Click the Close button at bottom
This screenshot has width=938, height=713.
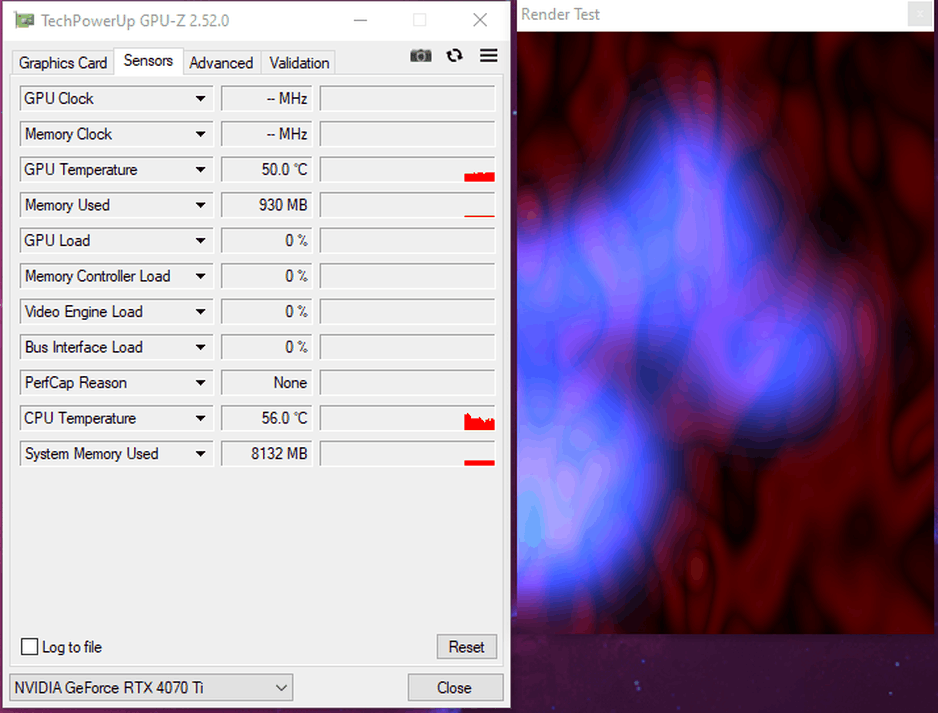point(455,688)
